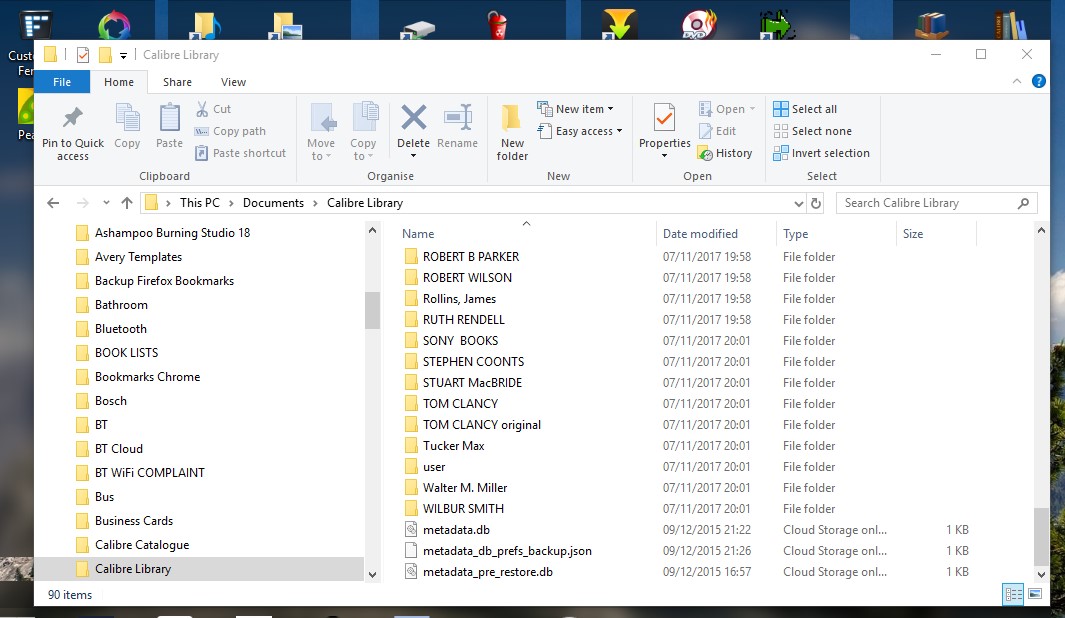Open Properties via the ribbon icon
This screenshot has width=1065, height=618.
click(664, 119)
